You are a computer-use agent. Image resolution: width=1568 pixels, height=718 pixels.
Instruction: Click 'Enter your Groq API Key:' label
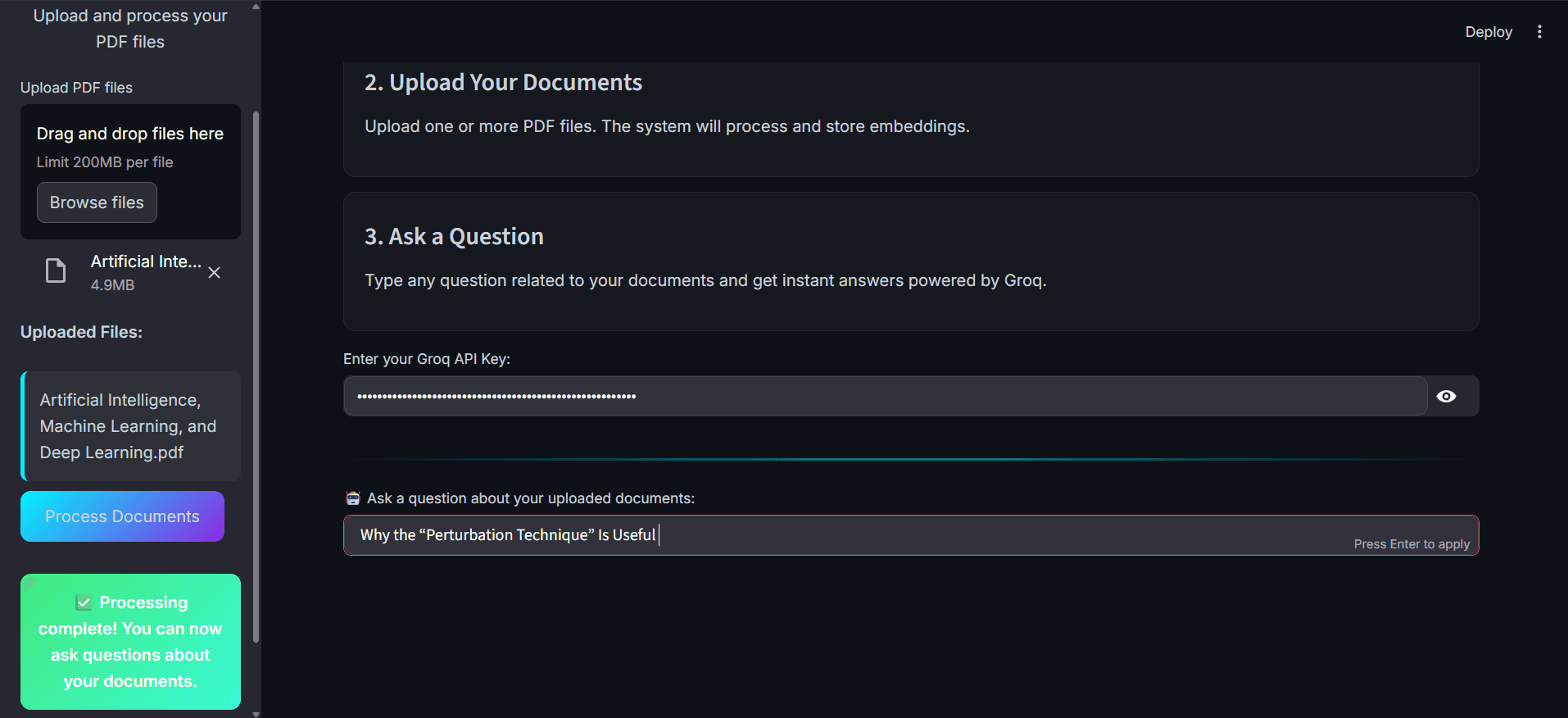point(427,359)
